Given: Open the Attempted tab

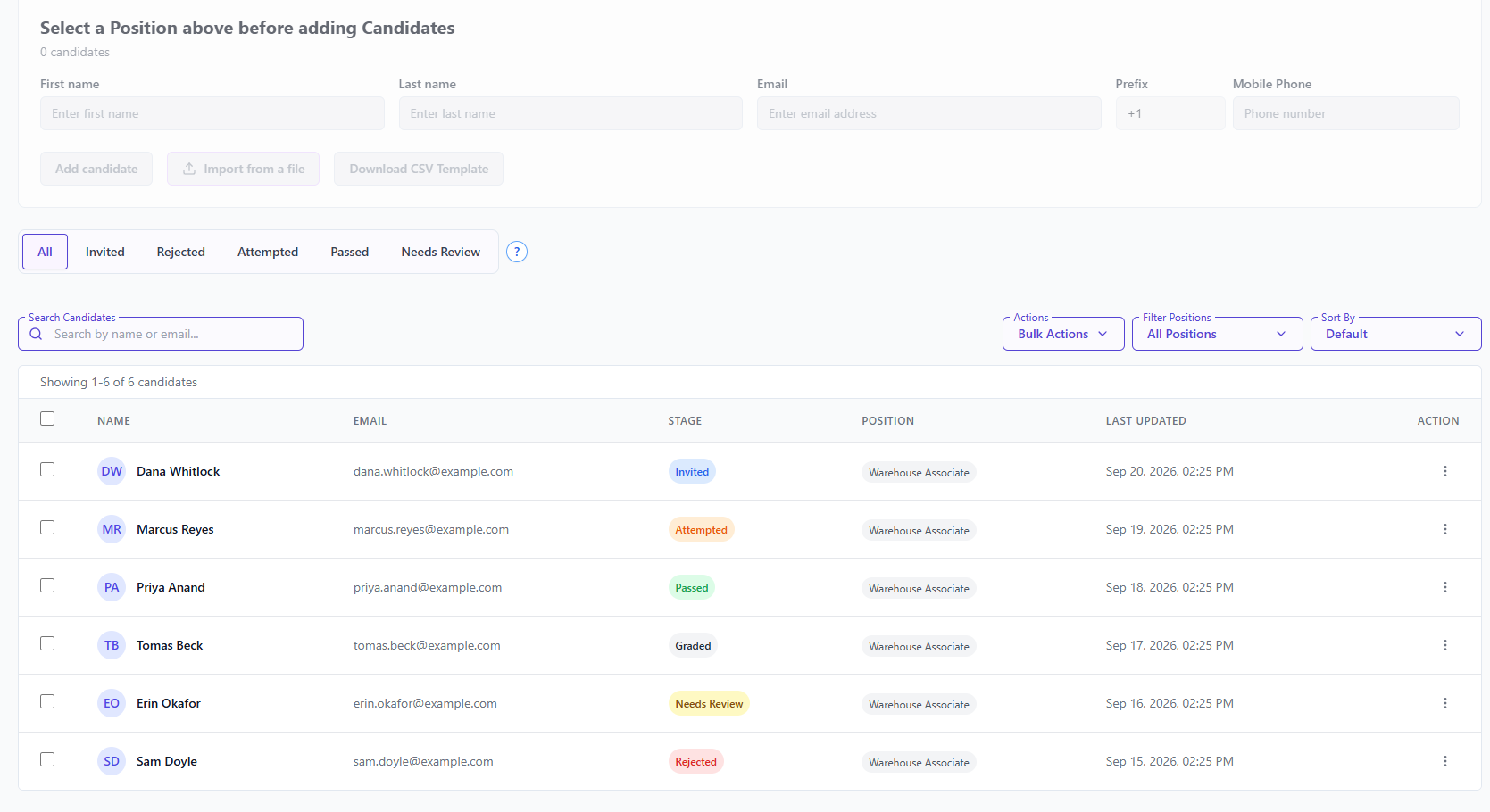Looking at the screenshot, I should coord(268,252).
